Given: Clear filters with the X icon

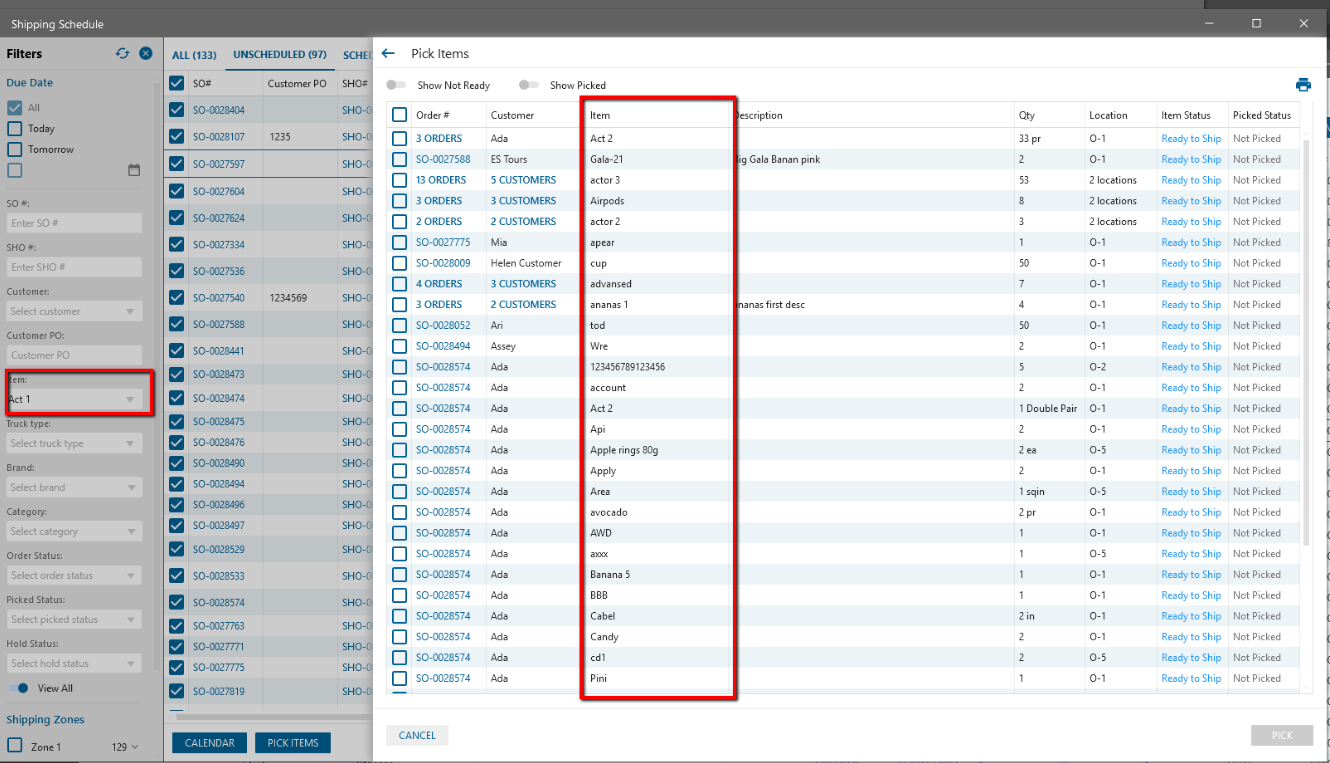Looking at the screenshot, I should (x=146, y=54).
